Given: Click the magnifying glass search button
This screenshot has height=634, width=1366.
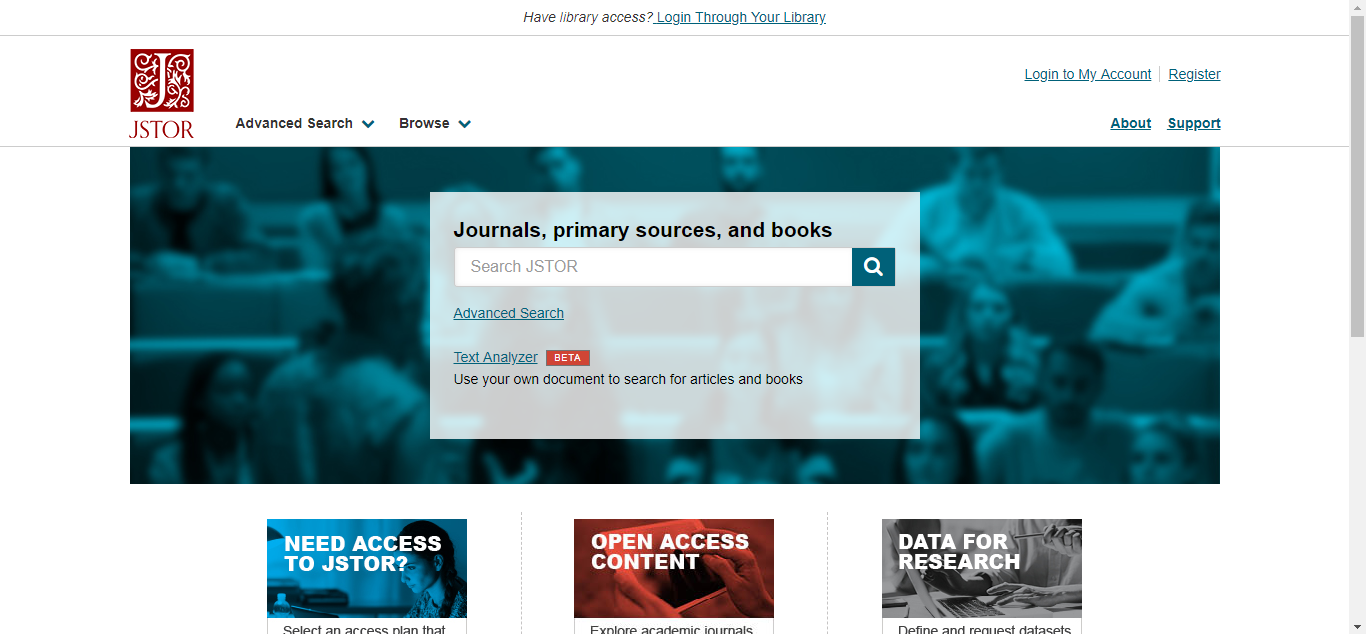Looking at the screenshot, I should click(873, 267).
